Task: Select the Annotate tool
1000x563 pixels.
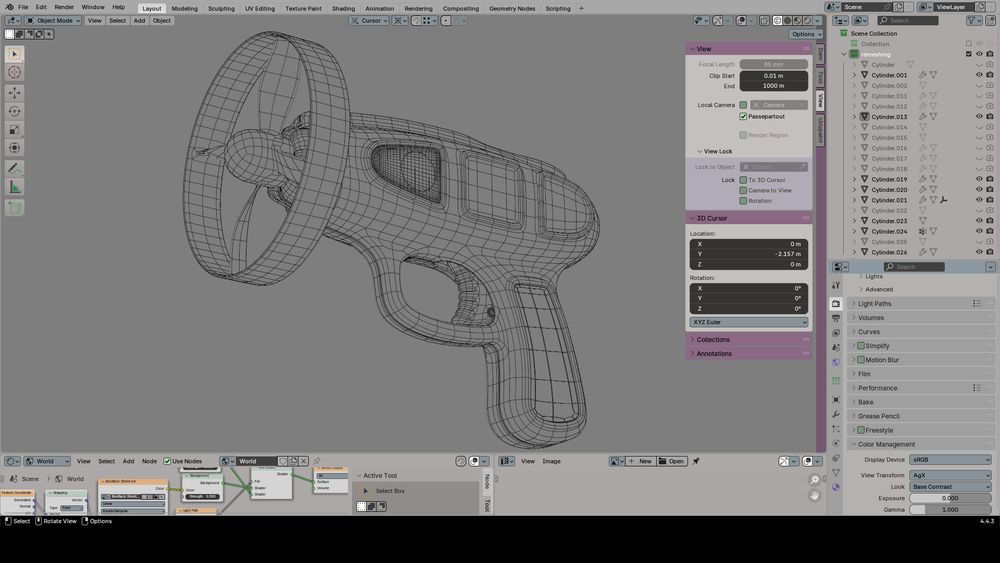Action: tap(14, 168)
